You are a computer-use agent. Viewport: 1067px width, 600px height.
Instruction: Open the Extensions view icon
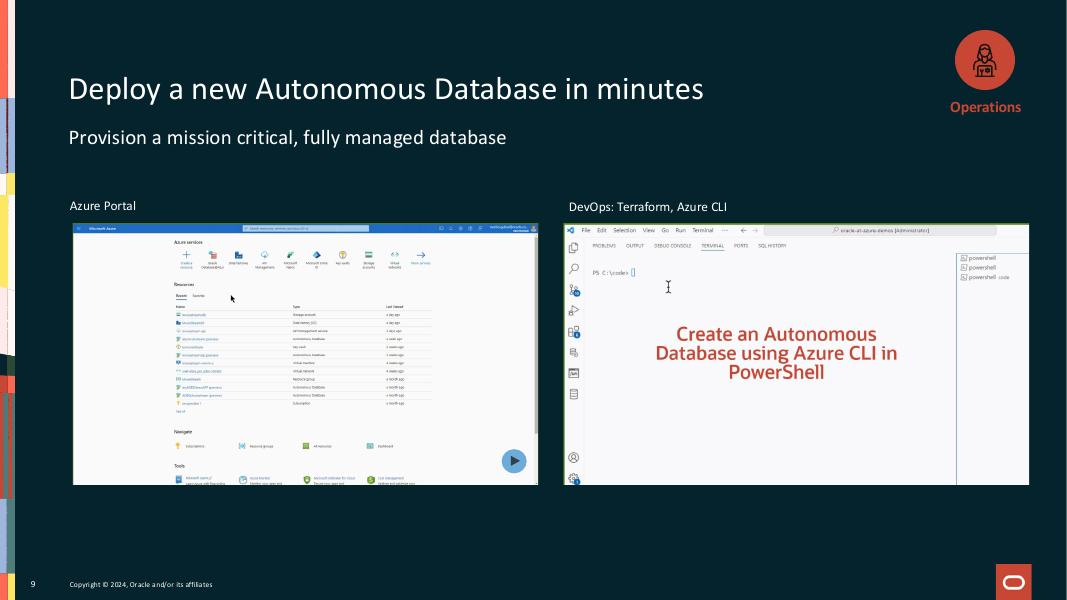(x=574, y=332)
